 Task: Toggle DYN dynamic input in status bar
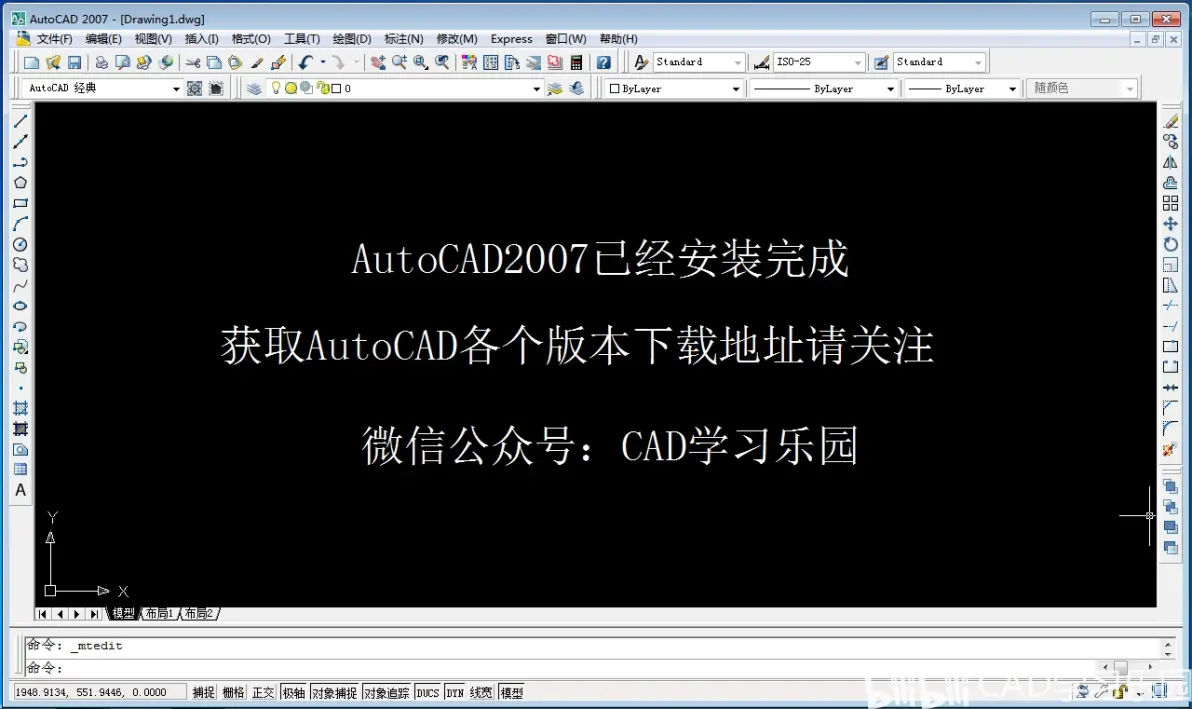(455, 692)
